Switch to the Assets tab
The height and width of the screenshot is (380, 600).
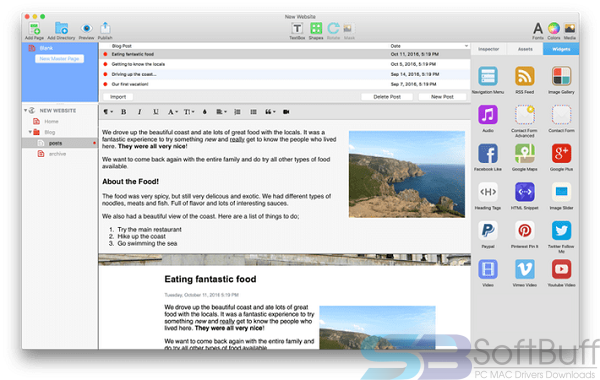[x=525, y=49]
